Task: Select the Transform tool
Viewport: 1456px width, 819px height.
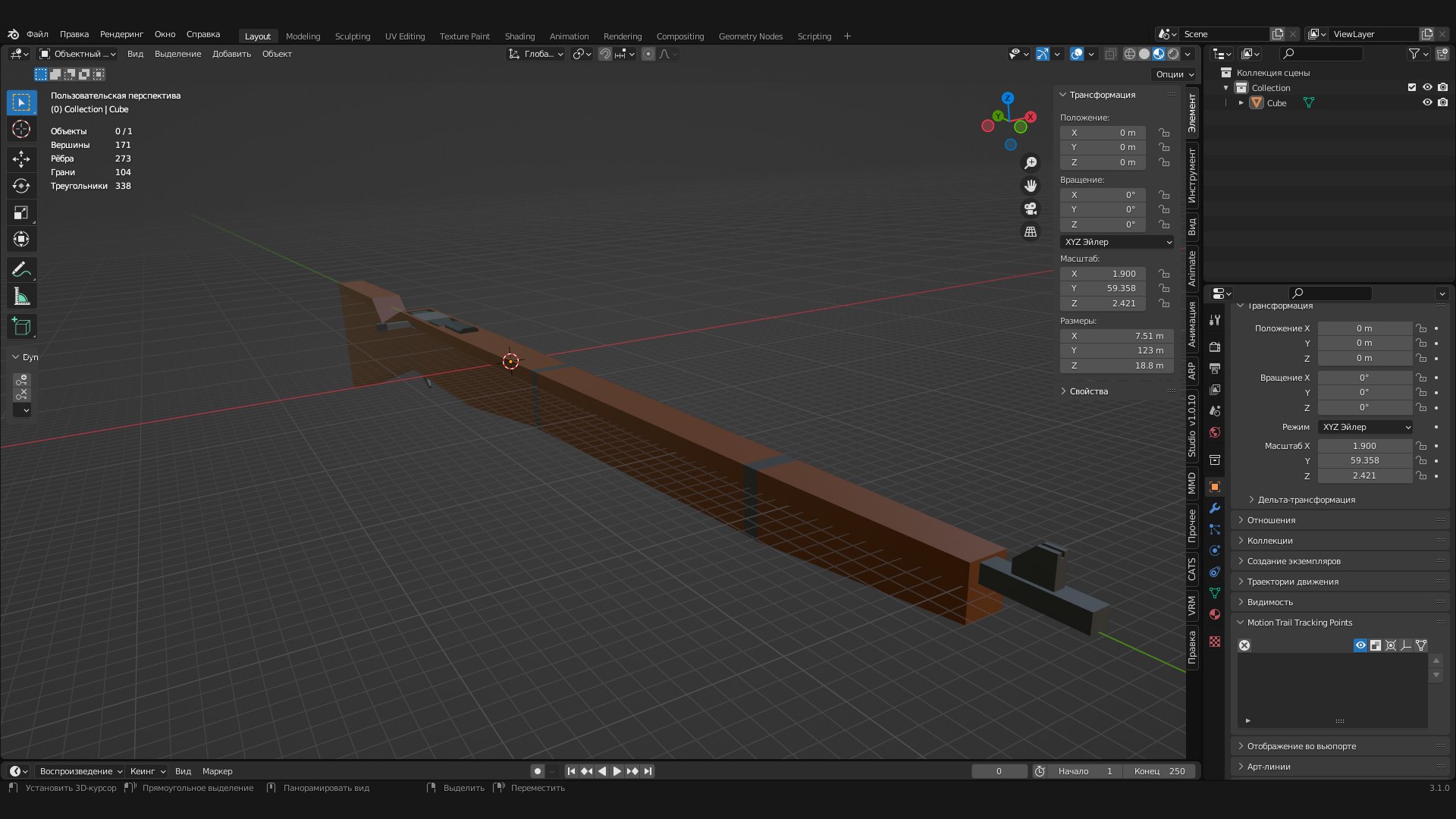Action: (21, 240)
